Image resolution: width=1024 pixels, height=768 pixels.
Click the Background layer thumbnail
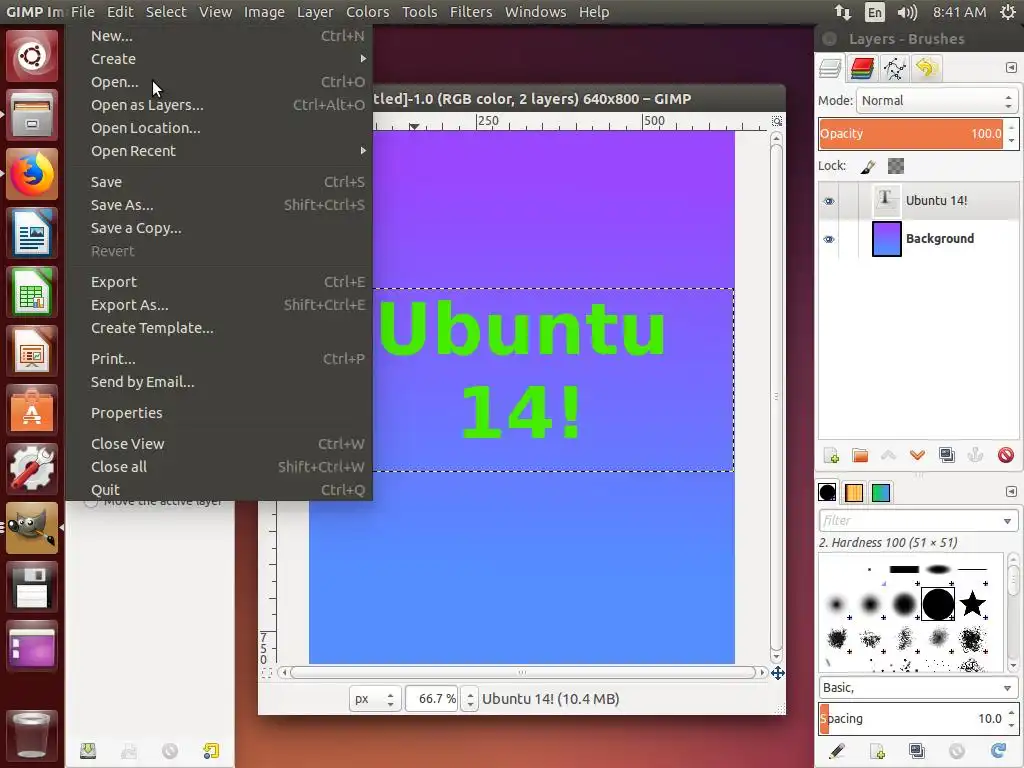pos(887,238)
